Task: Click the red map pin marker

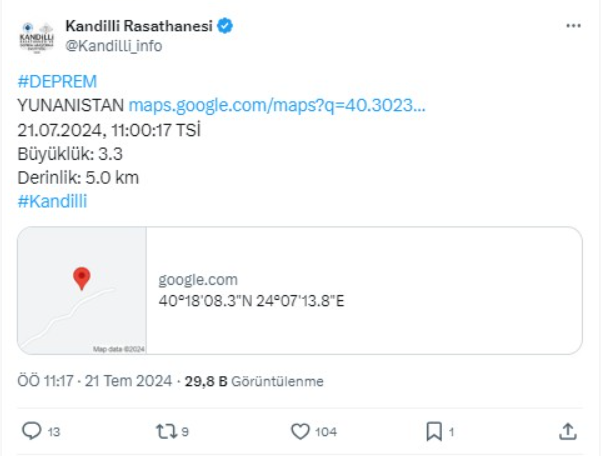Action: point(82,278)
